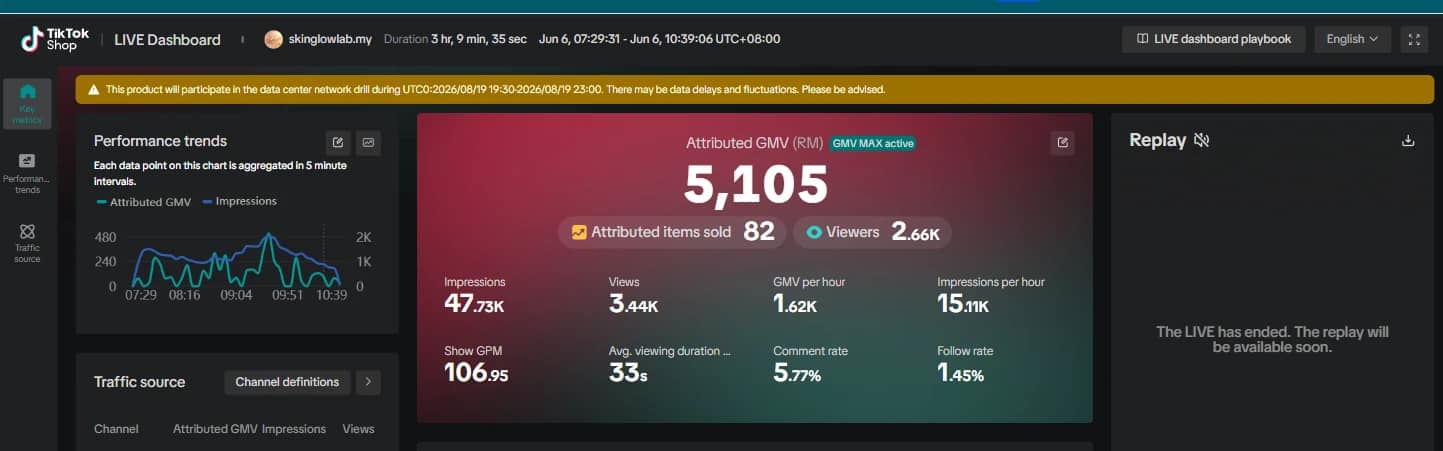
Task: Click the Follow rate 1.45% metric
Action: click(x=965, y=365)
